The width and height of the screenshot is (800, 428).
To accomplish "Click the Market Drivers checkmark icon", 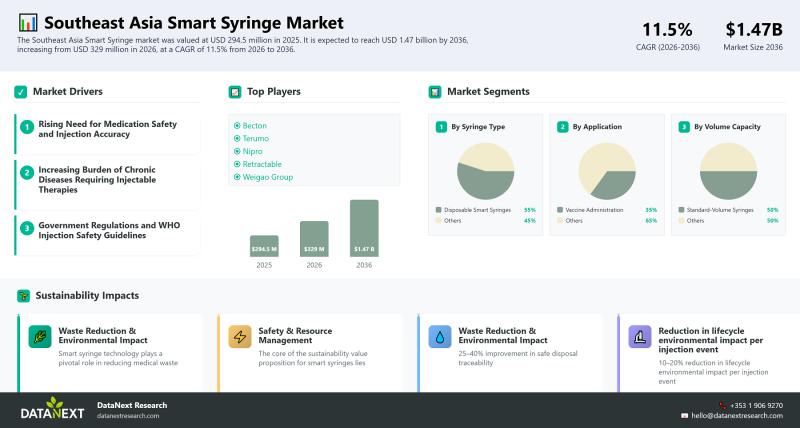I will [x=21, y=92].
